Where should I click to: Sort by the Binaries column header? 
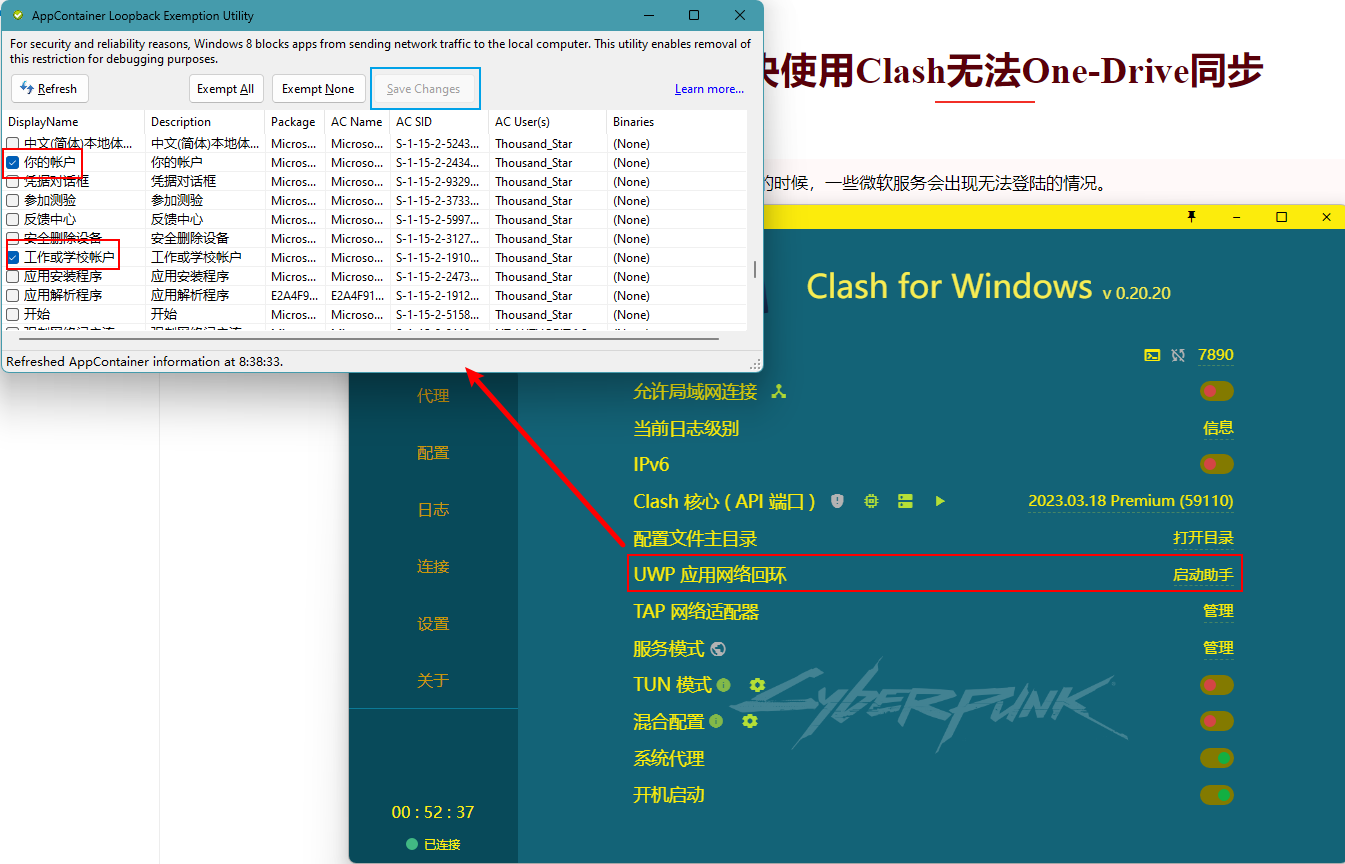pos(677,122)
